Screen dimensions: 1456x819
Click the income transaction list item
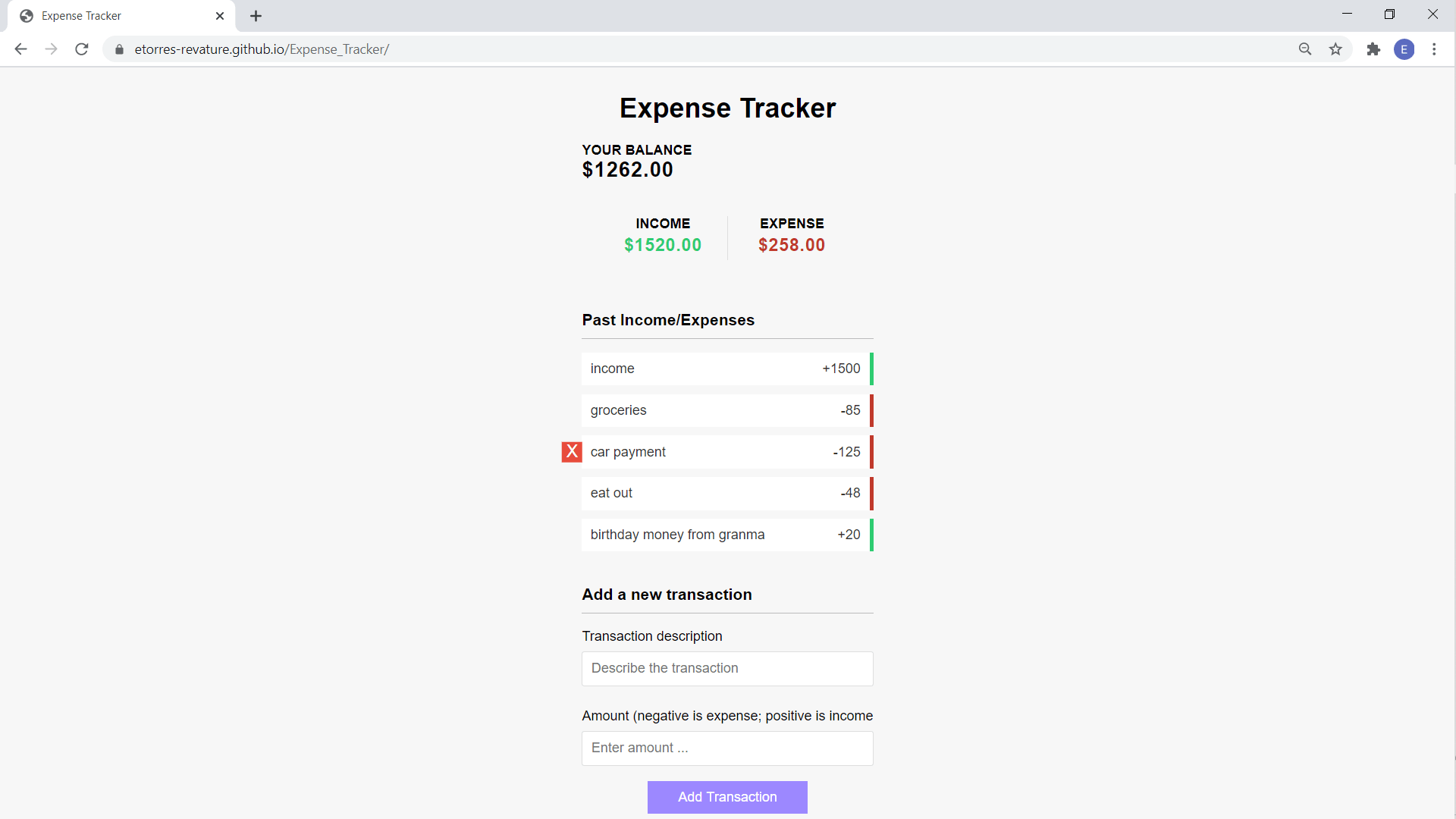[728, 368]
